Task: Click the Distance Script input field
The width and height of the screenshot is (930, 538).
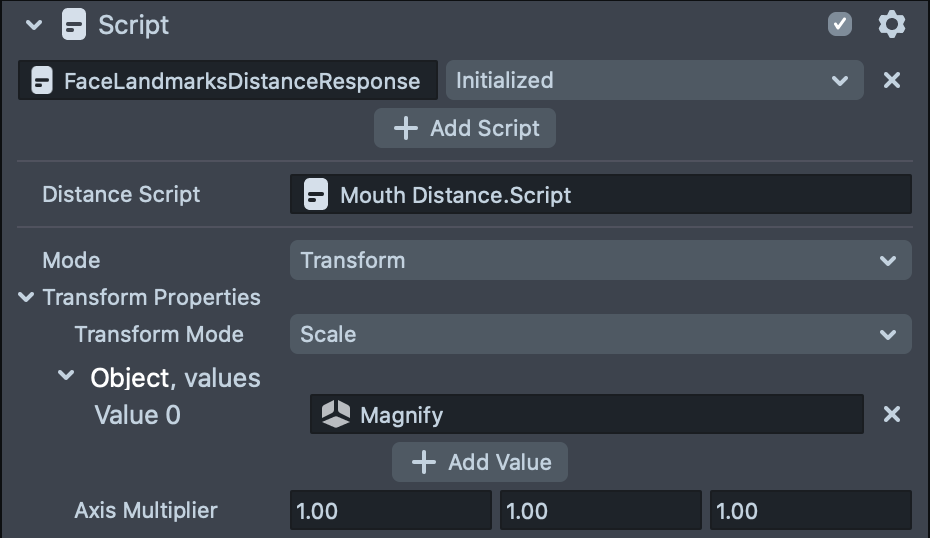Action: coord(600,195)
